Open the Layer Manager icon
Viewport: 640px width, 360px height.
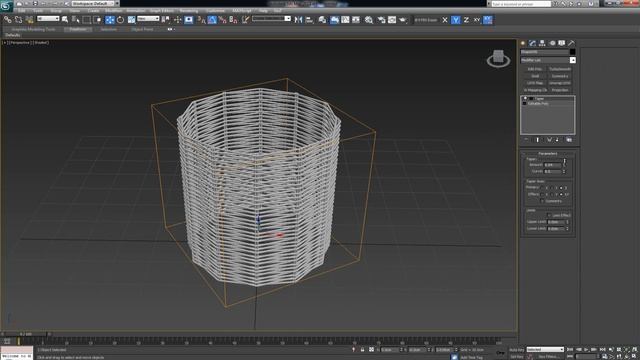point(322,20)
